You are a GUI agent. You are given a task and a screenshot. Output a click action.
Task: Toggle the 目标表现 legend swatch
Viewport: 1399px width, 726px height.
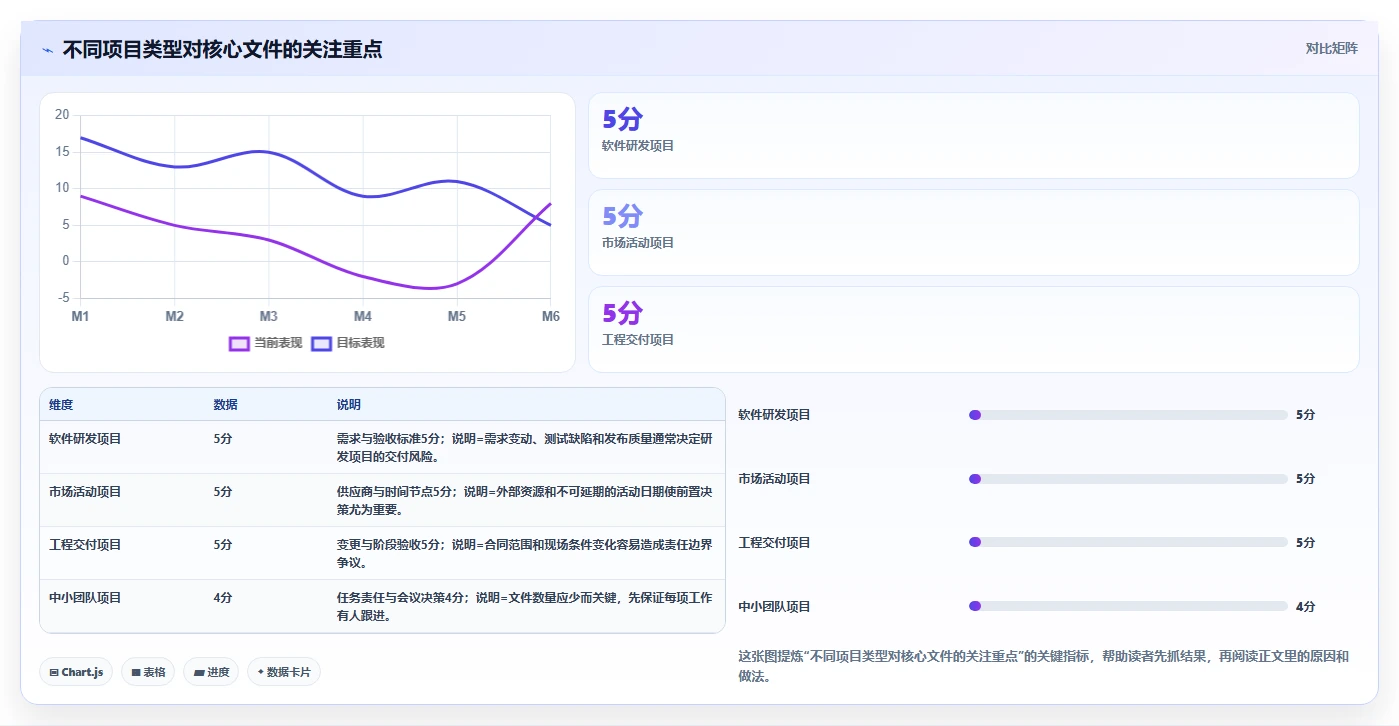322,343
